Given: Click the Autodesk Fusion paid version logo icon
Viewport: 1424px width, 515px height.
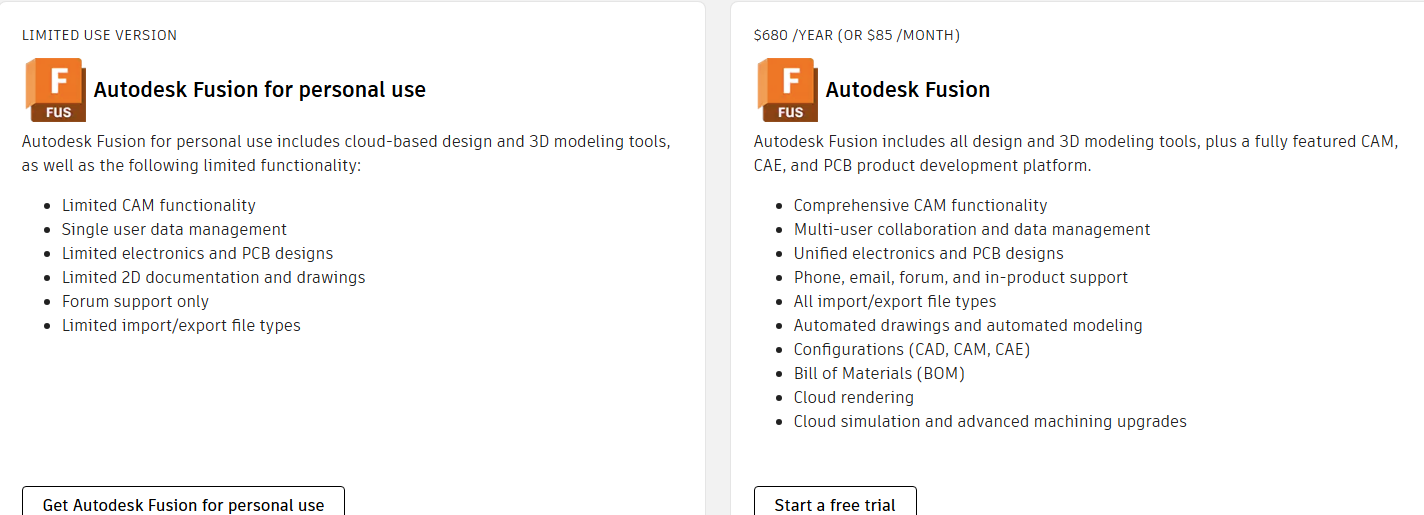Looking at the screenshot, I should 787,90.
